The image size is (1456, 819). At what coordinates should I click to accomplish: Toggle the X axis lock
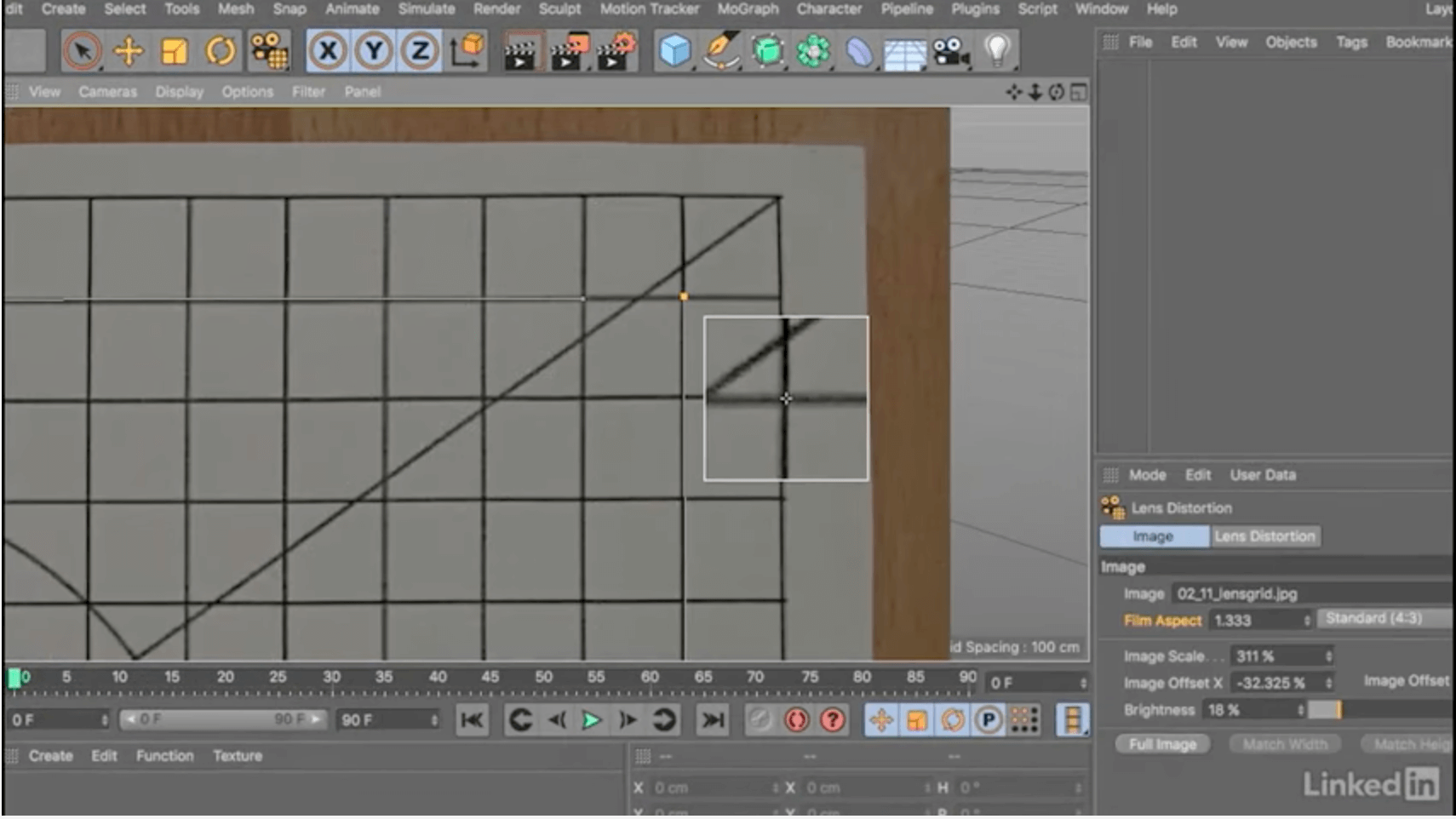[328, 51]
